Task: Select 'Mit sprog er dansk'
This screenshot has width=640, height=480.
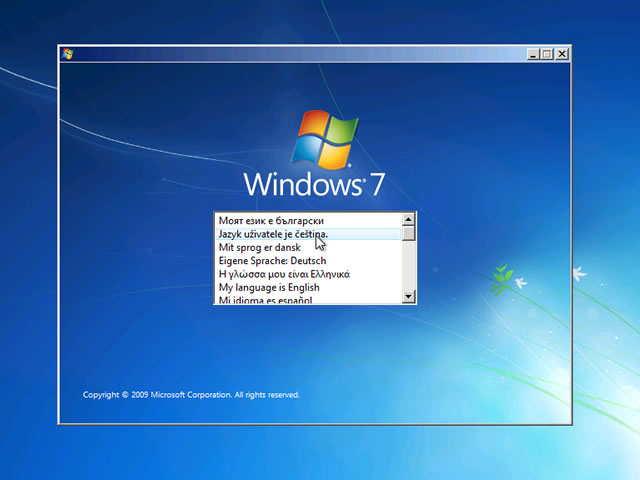Action: (308, 247)
